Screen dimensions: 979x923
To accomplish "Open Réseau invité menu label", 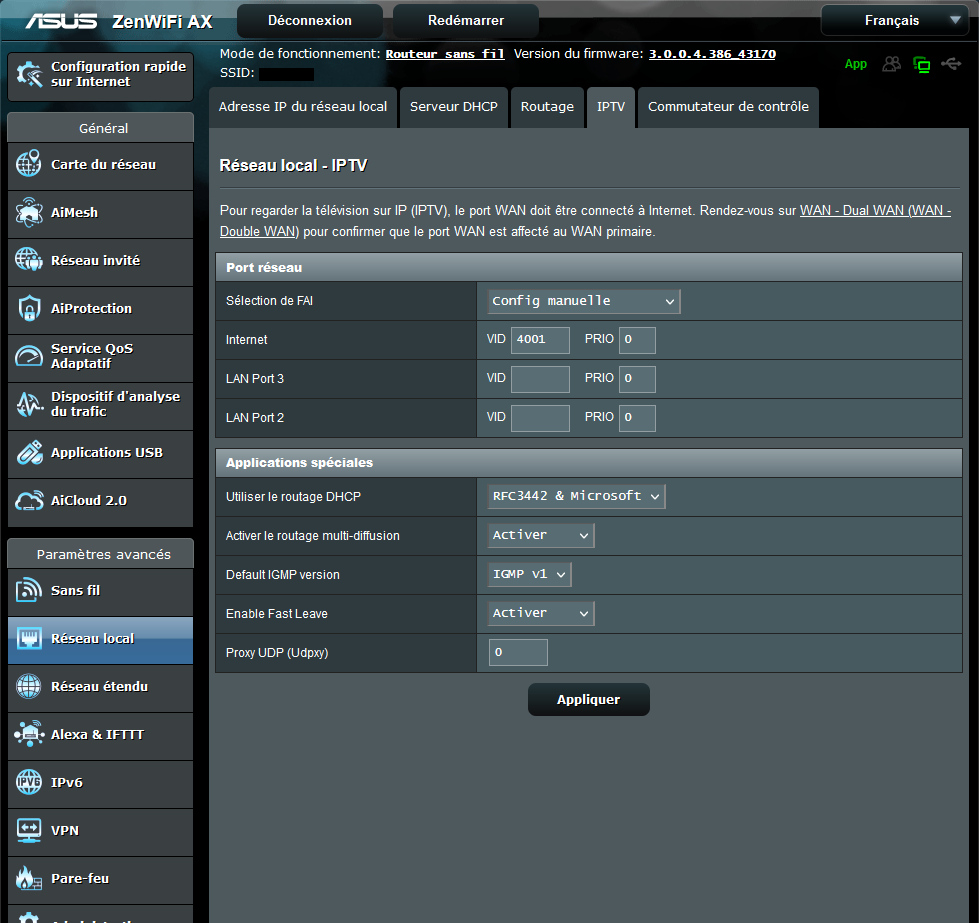I will tap(96, 260).
